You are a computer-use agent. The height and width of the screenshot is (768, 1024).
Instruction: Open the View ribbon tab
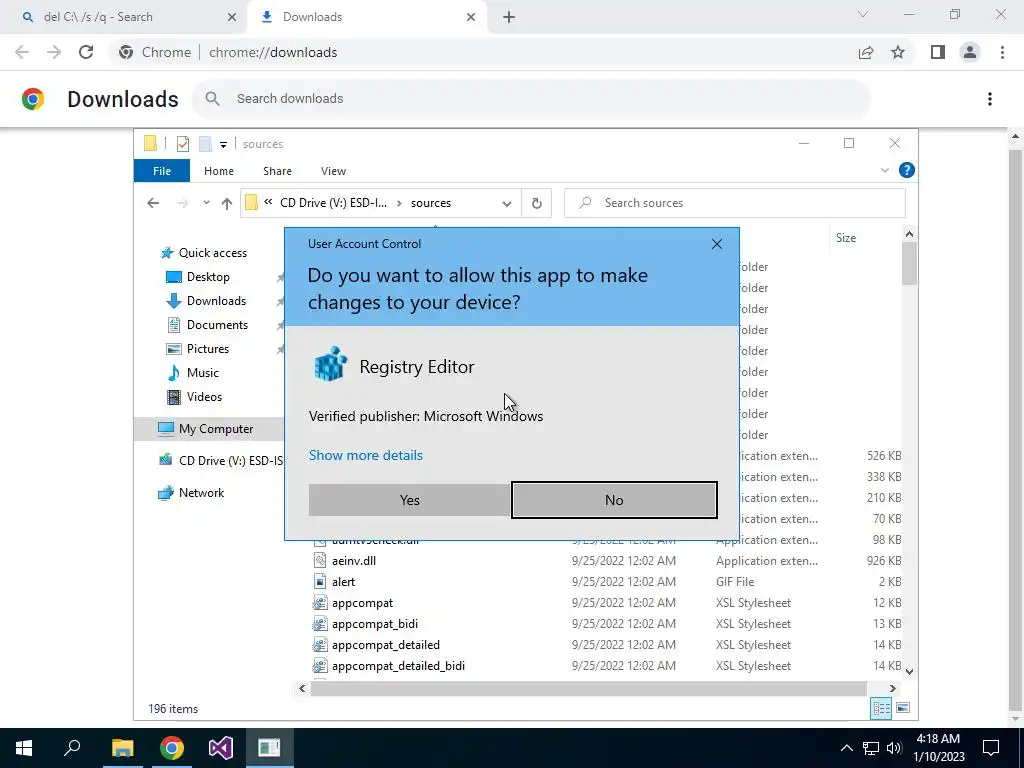(333, 171)
